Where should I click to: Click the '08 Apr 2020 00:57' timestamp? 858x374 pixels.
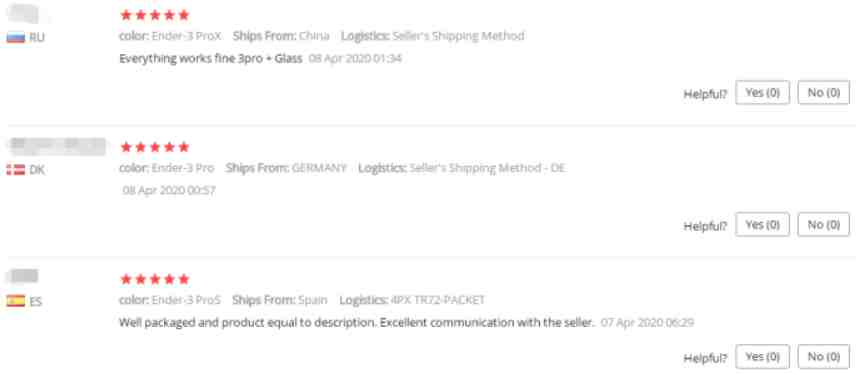tap(169, 191)
